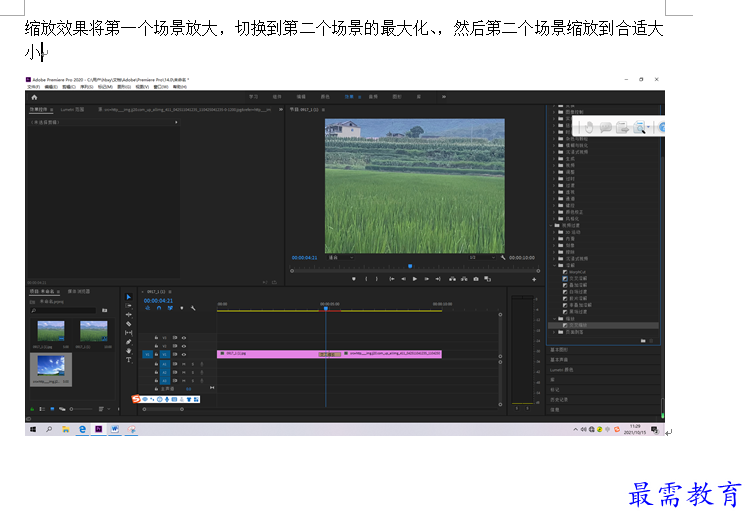Collapse the folder containing WarpCut in the effects panel

(555, 265)
